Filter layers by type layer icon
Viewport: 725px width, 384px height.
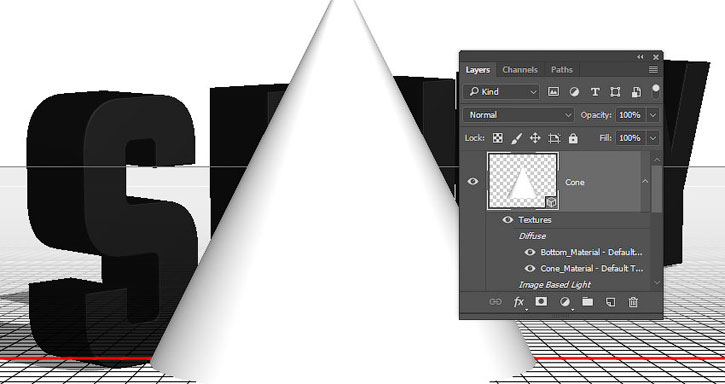pyautogui.click(x=595, y=92)
